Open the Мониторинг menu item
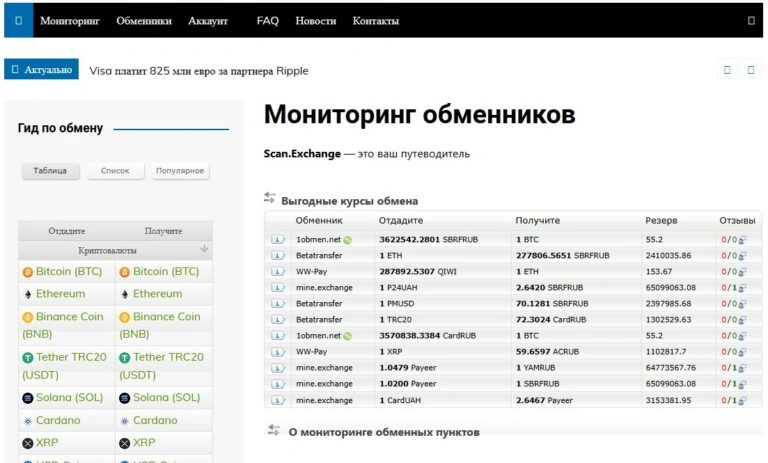The image size is (768, 463). (x=70, y=21)
